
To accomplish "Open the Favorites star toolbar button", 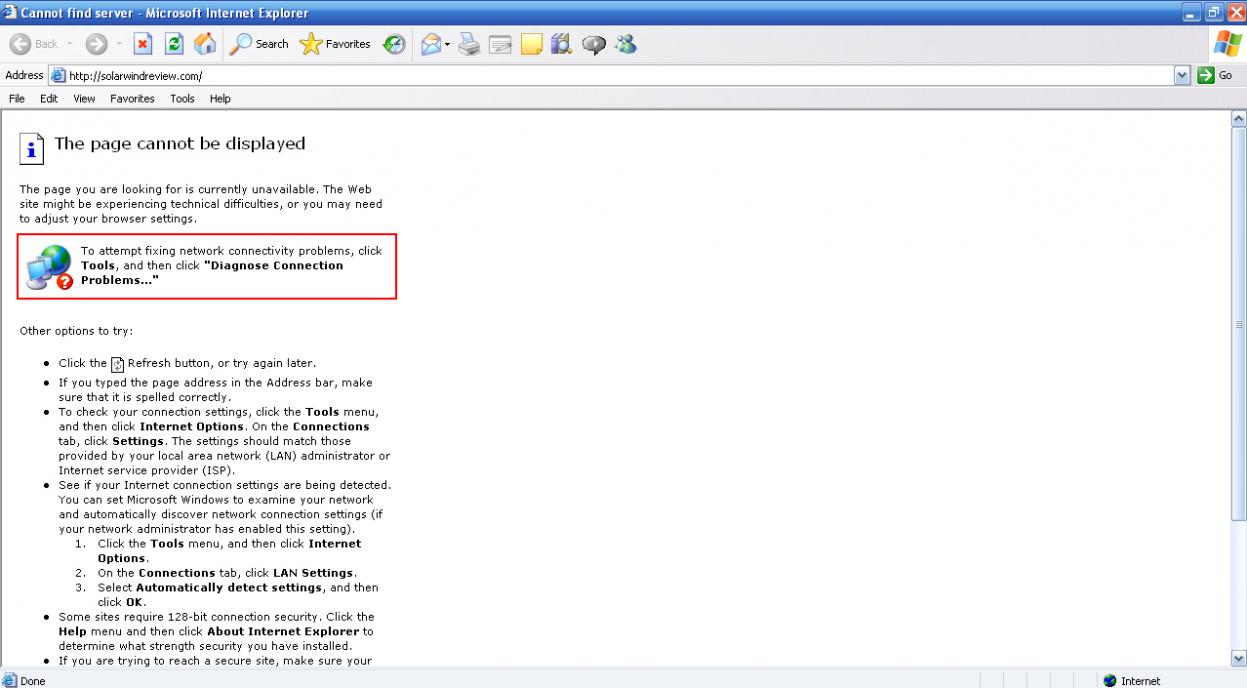I will point(336,44).
